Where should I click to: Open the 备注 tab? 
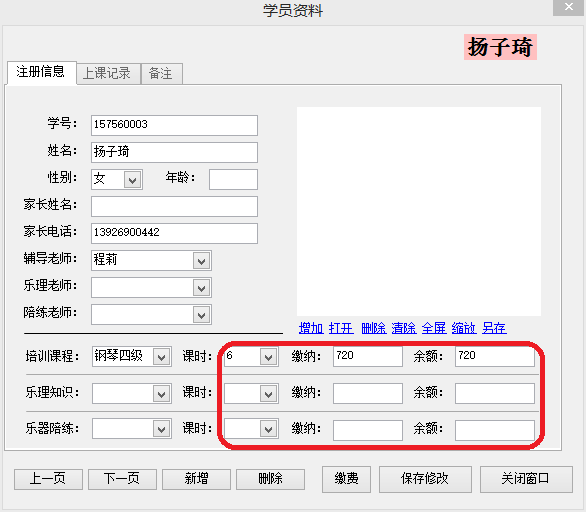pyautogui.click(x=161, y=74)
